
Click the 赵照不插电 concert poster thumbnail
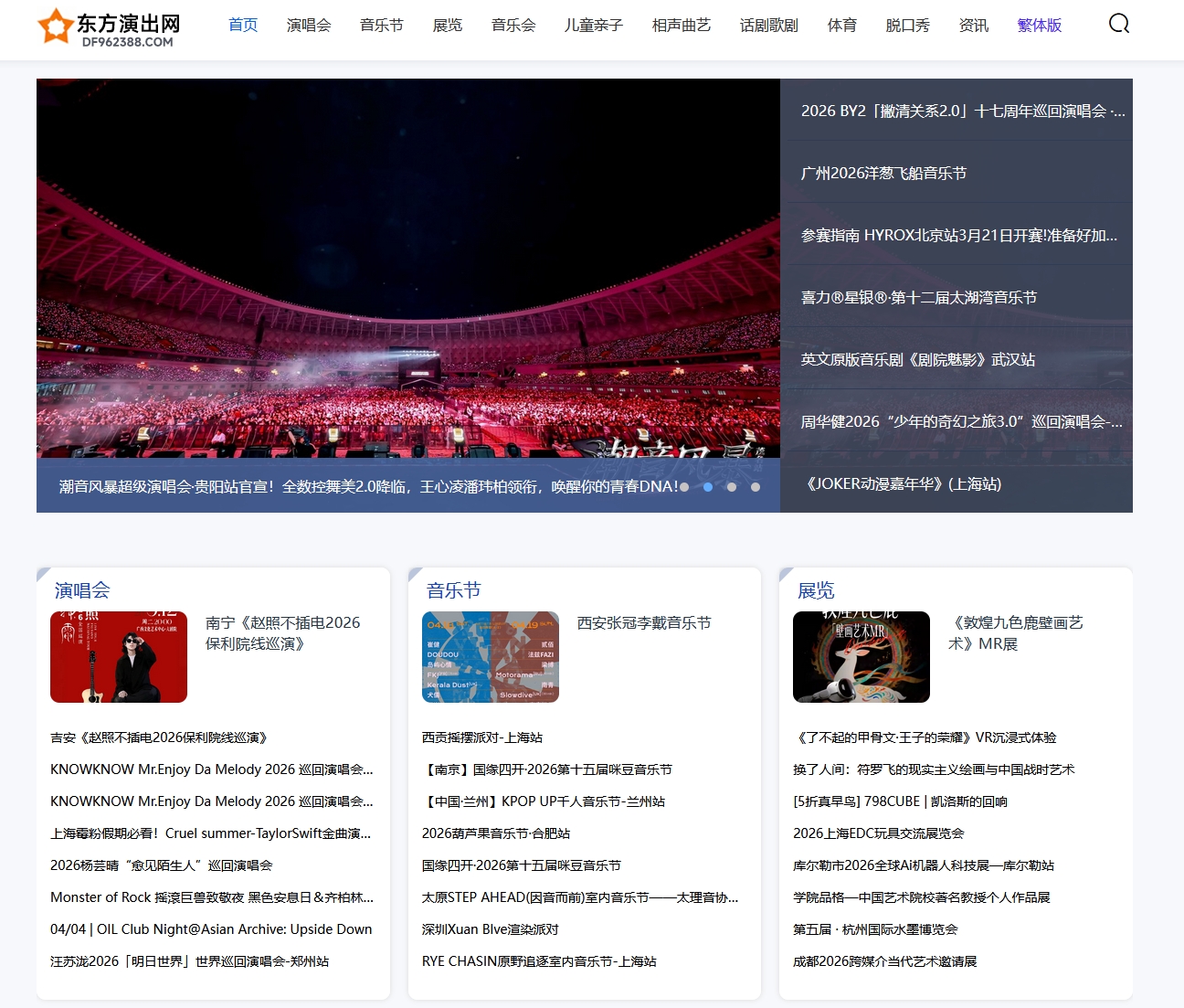click(x=119, y=657)
